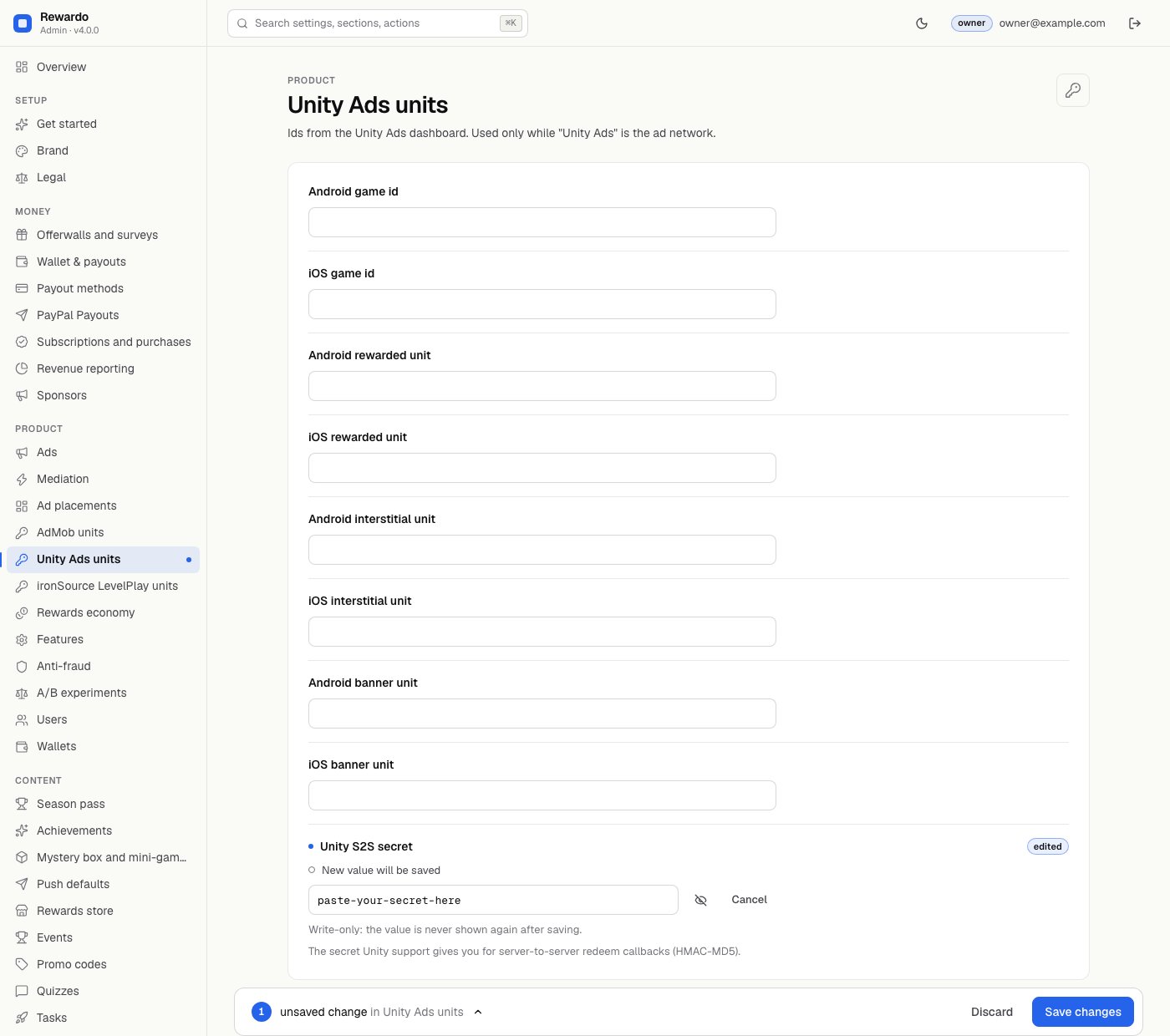Click the Anti-fraud shield icon
This screenshot has height=1036, width=1170.
22,667
